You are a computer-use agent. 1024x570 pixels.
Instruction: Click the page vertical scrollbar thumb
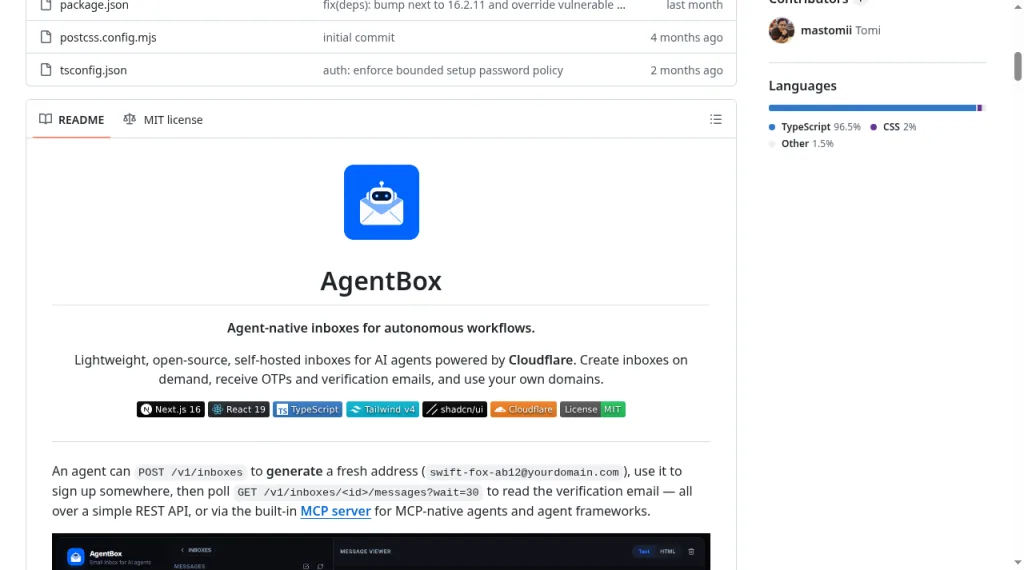coord(1017,67)
